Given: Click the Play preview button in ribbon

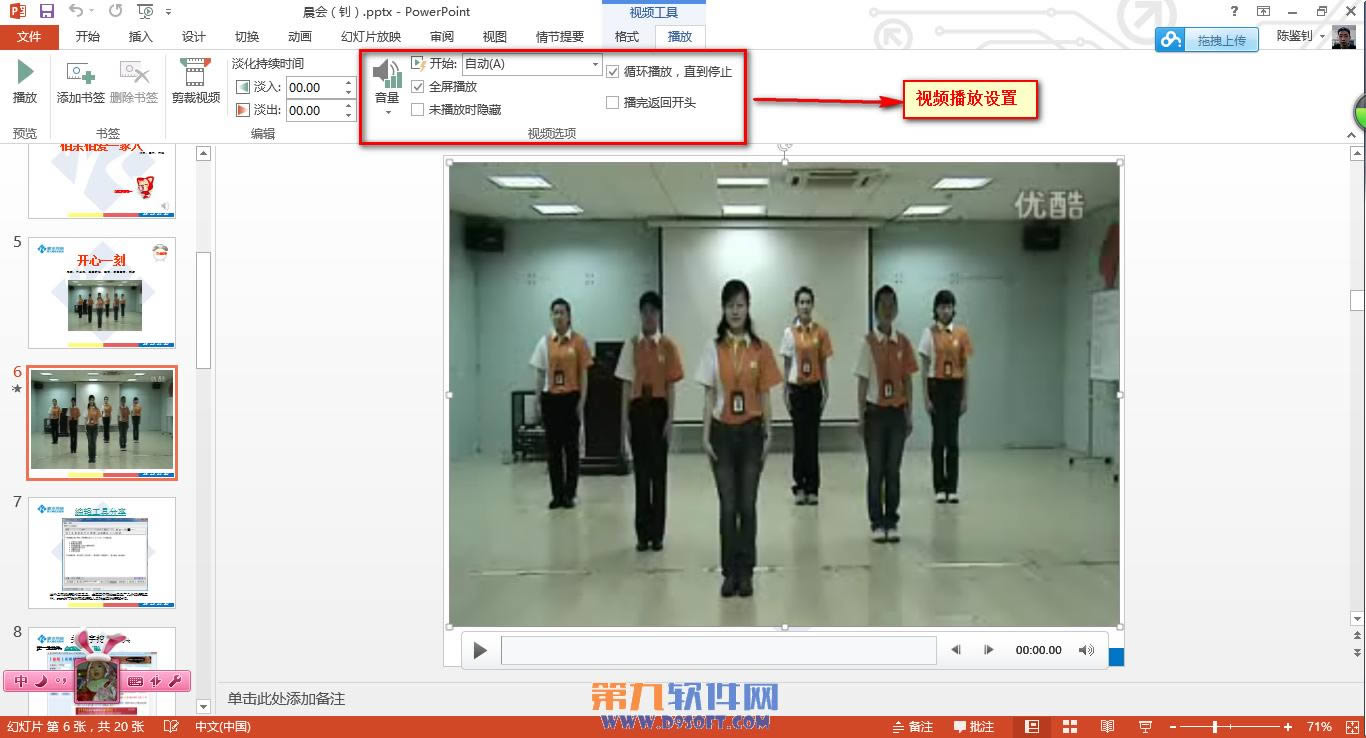Looking at the screenshot, I should pyautogui.click(x=25, y=82).
